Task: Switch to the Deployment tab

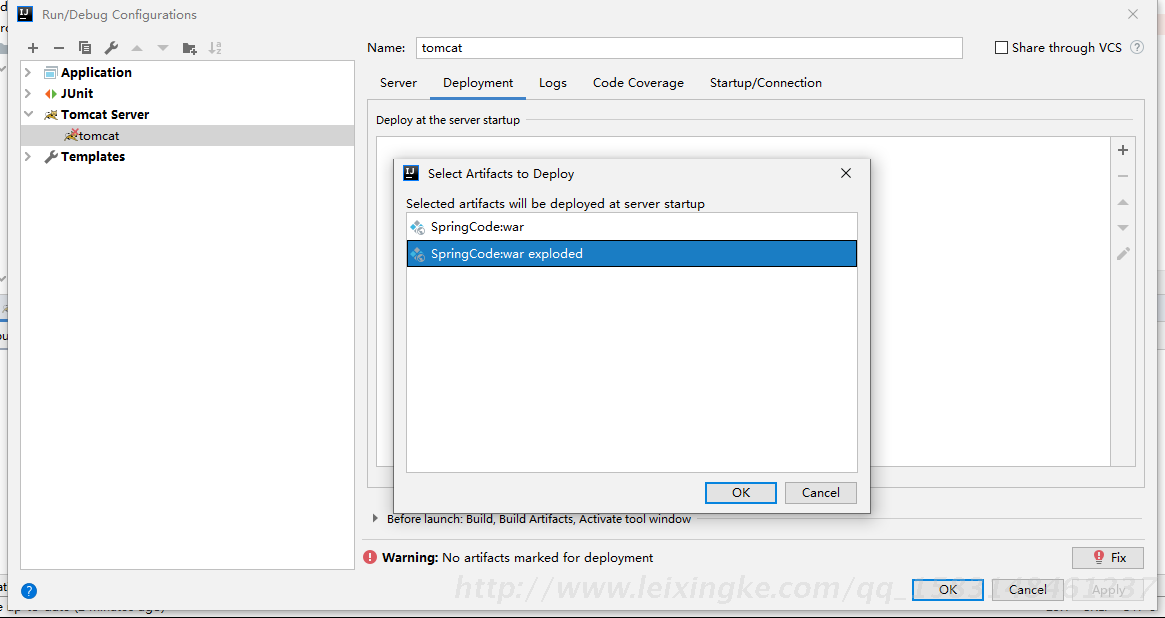Action: tap(478, 83)
